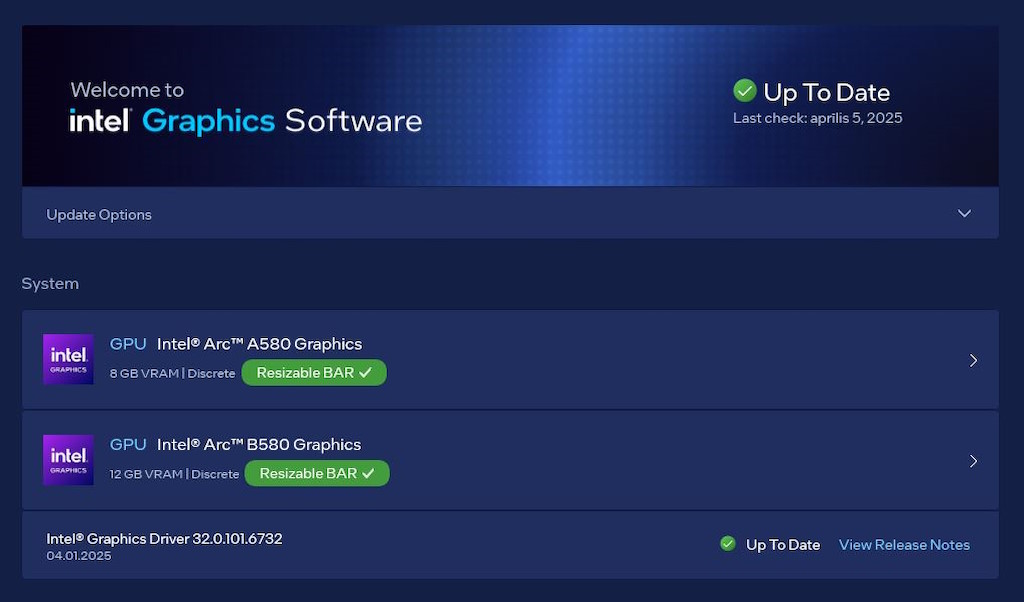Click green check icon in driver row

click(x=728, y=543)
